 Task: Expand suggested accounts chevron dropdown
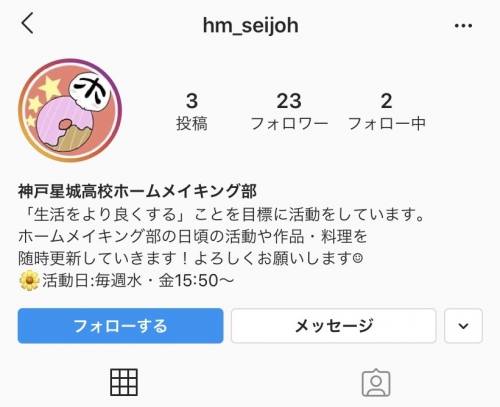[x=463, y=326]
